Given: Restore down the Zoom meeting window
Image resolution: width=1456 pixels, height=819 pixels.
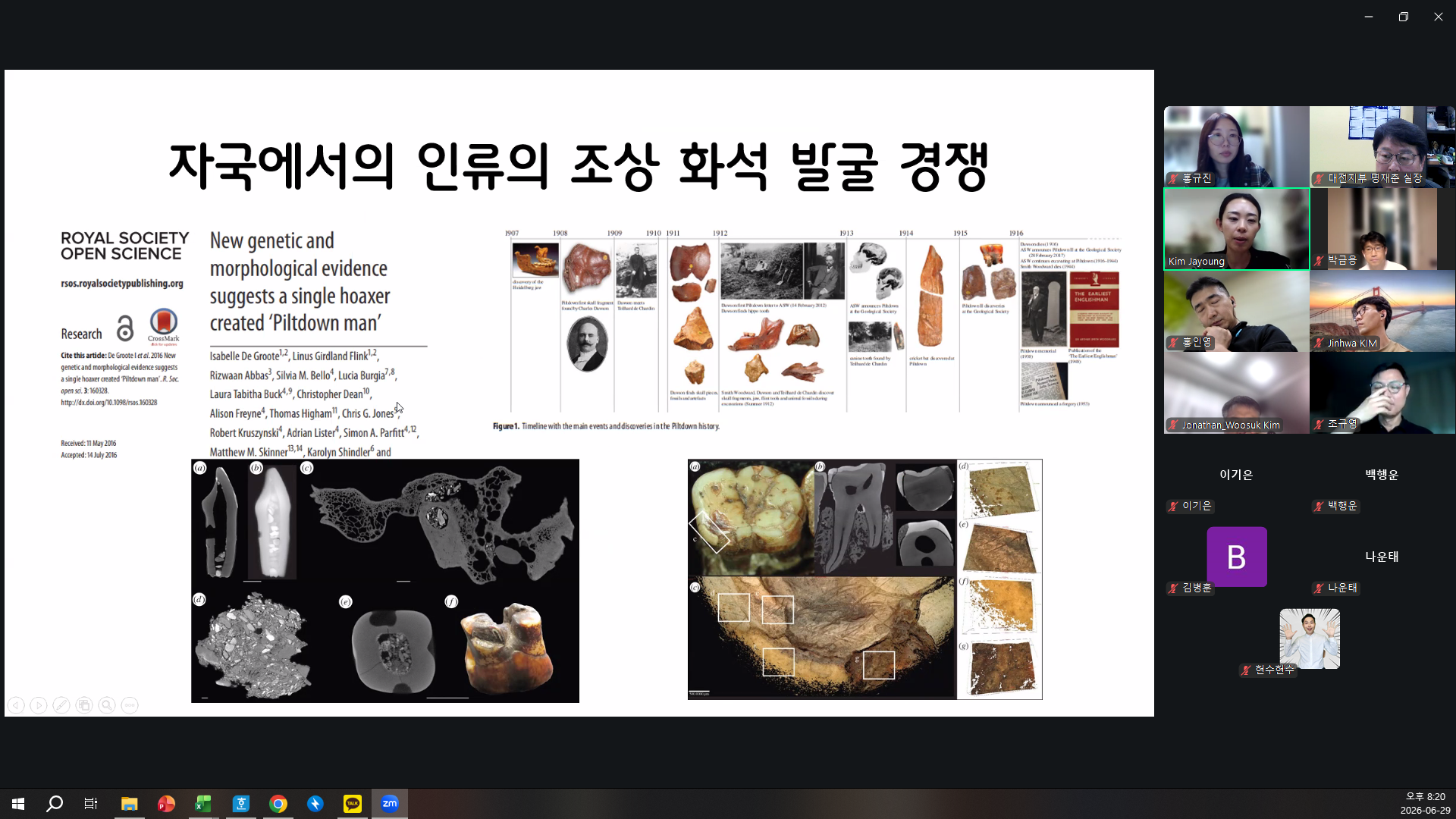Looking at the screenshot, I should coord(1404,17).
